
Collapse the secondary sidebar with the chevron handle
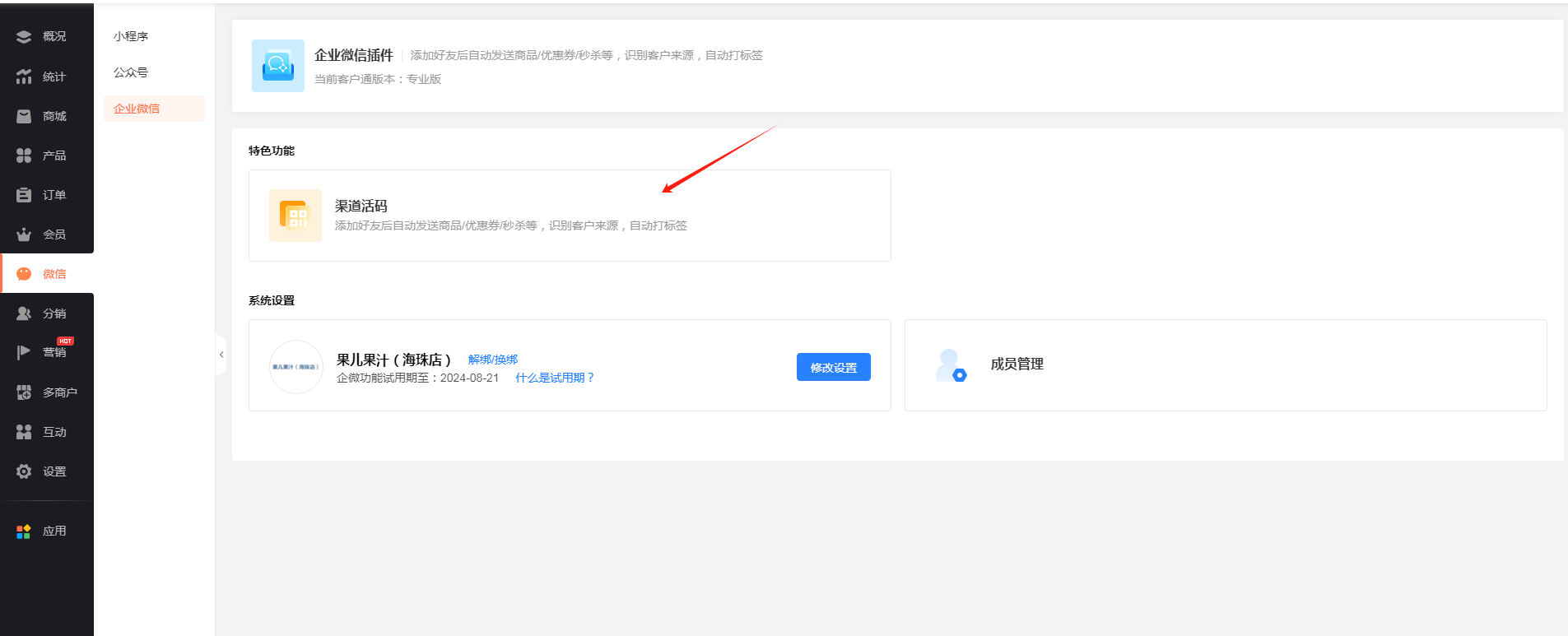pyautogui.click(x=221, y=355)
